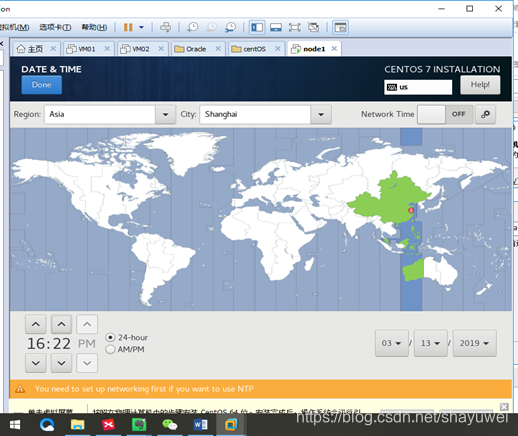Click the AM/PM down arrow

(87, 363)
